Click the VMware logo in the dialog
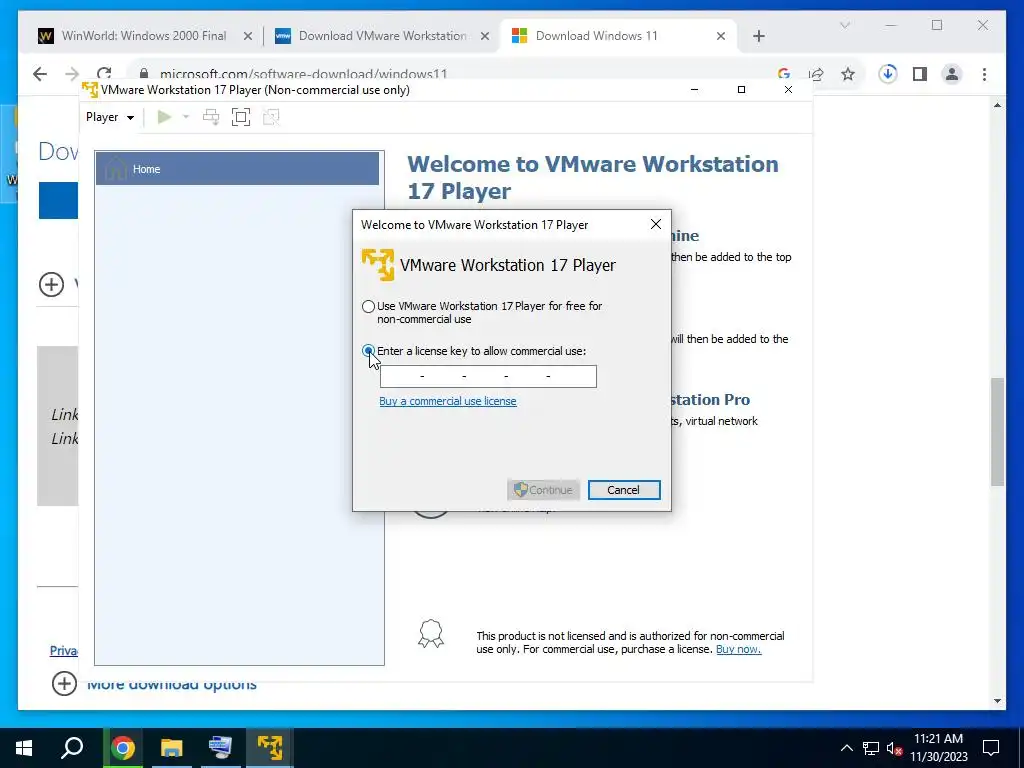 pos(377,264)
